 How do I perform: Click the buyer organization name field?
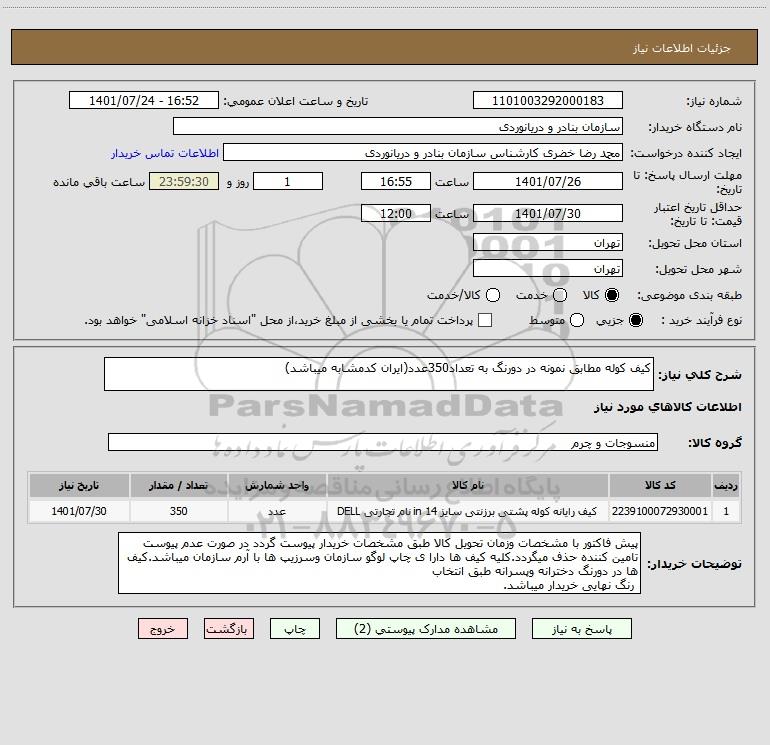tap(398, 126)
